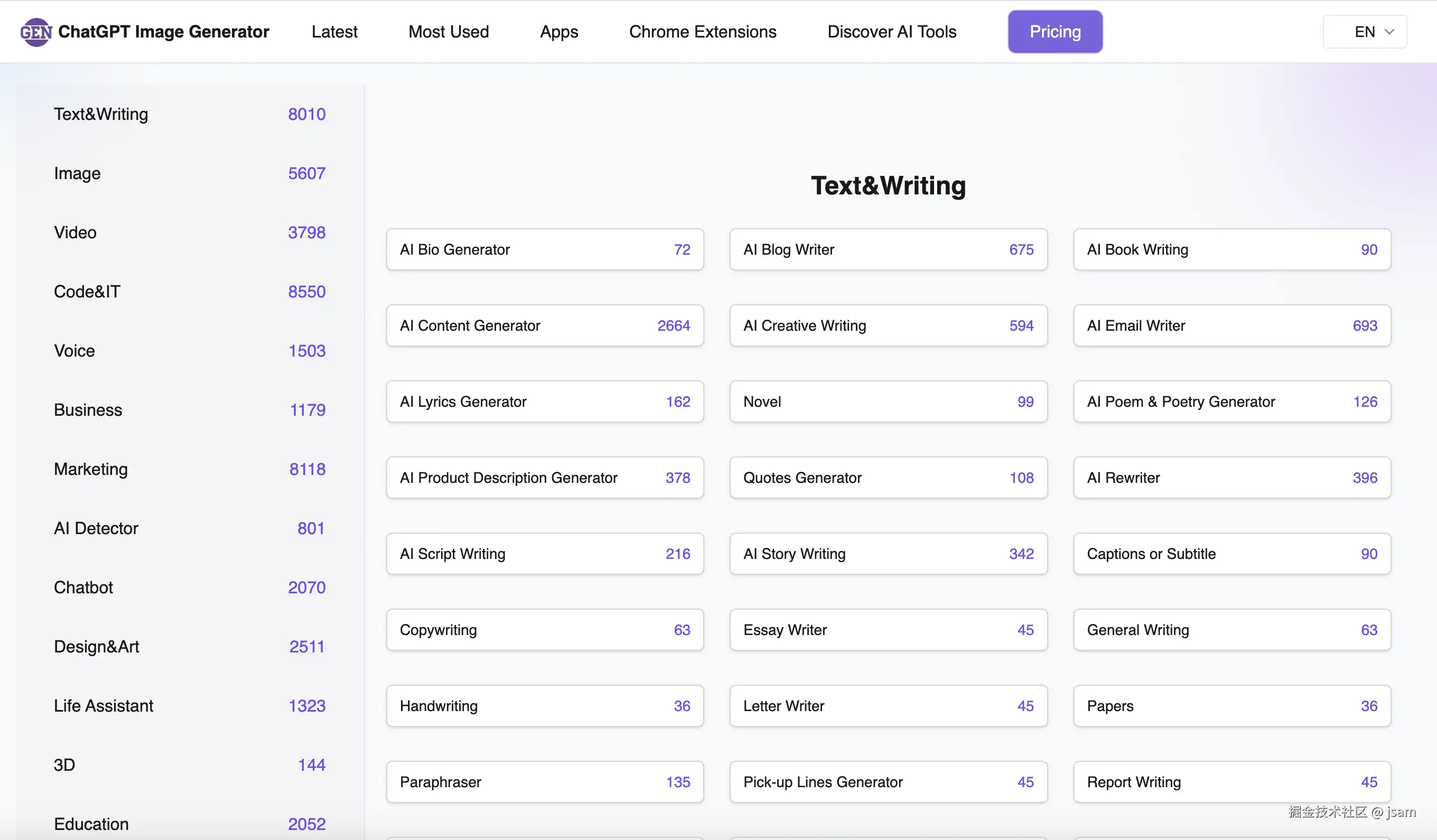The width and height of the screenshot is (1437, 840).
Task: Open the Latest nav item
Action: tap(334, 32)
